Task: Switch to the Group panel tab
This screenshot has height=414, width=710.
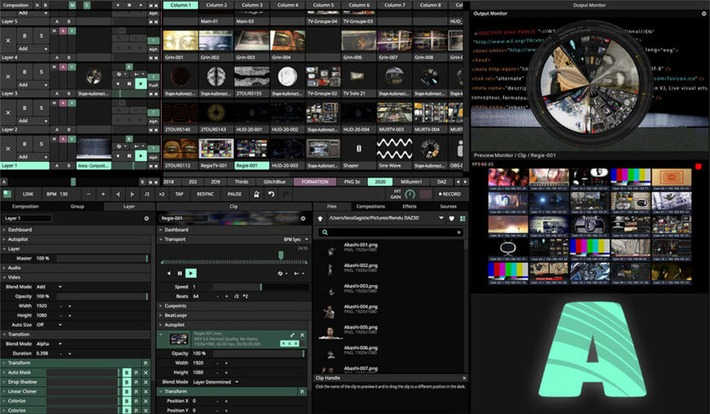Action: (x=77, y=206)
